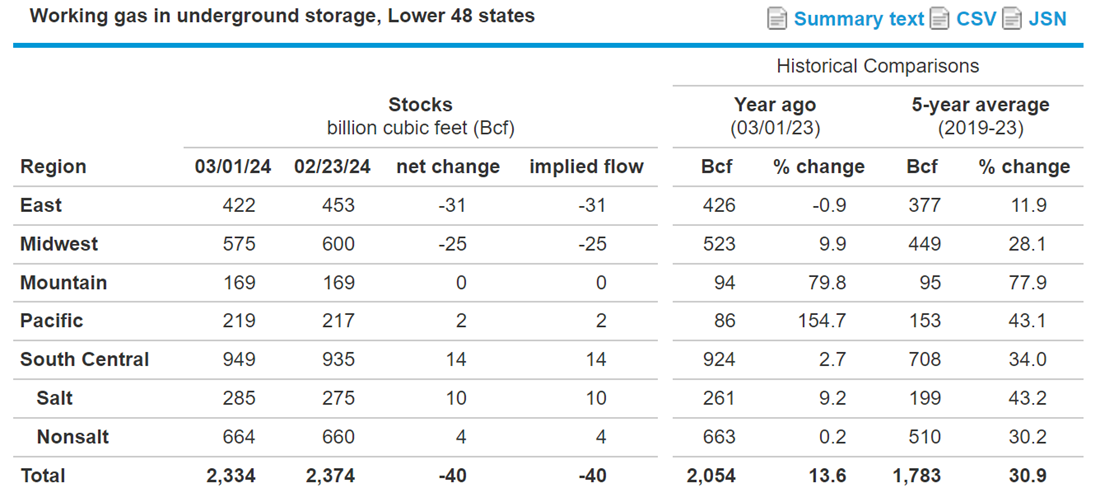Click the 5-year average heading
Image resolution: width=1100 pixels, height=488 pixels.
pyautogui.click(x=981, y=105)
